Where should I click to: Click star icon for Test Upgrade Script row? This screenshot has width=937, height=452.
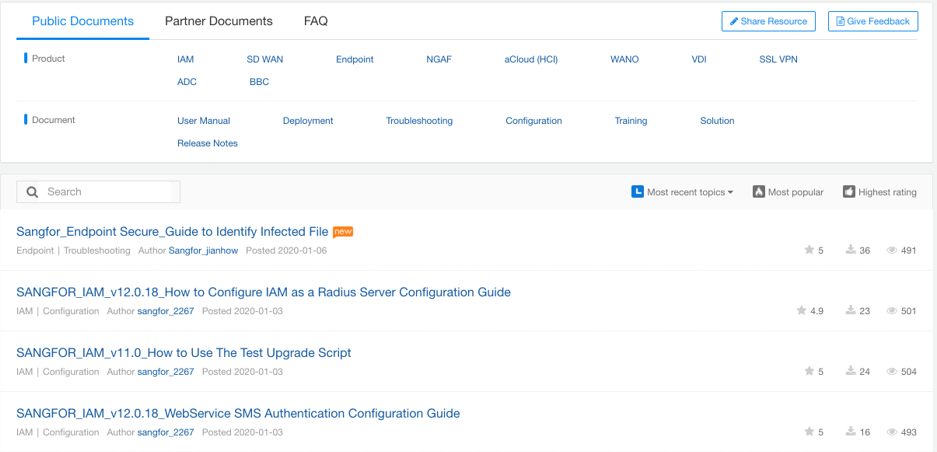point(809,371)
